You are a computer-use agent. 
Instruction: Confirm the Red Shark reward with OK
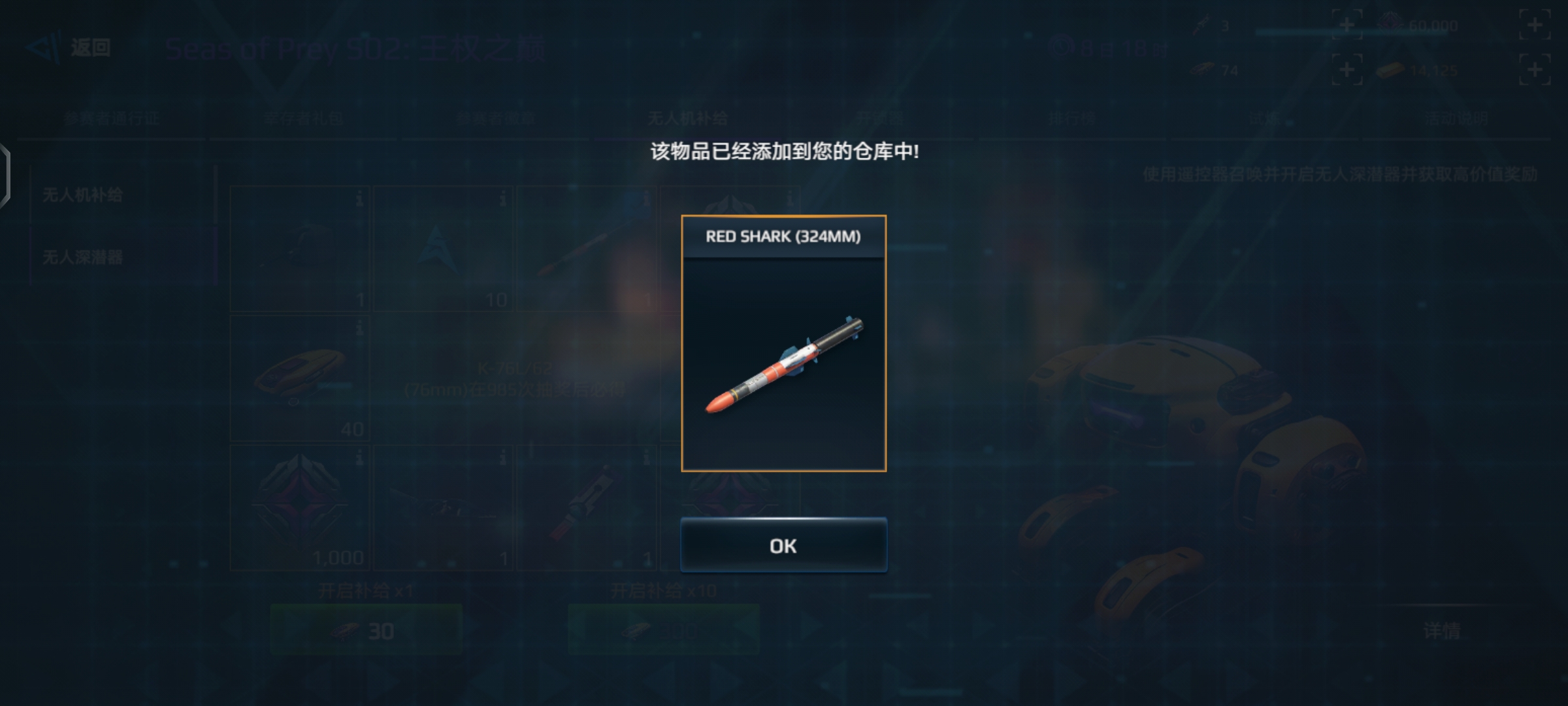click(783, 545)
